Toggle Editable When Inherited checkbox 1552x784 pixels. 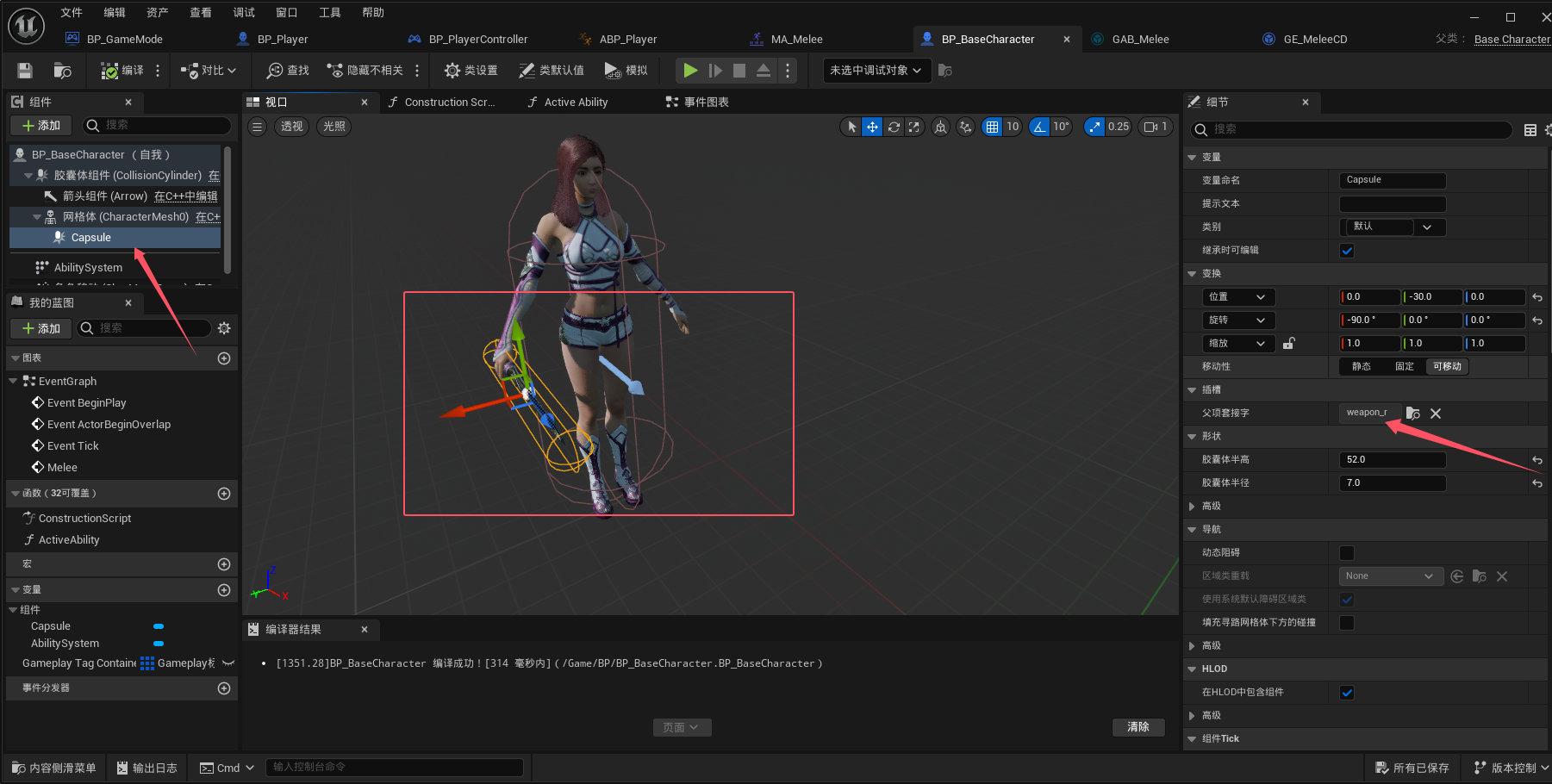1347,251
